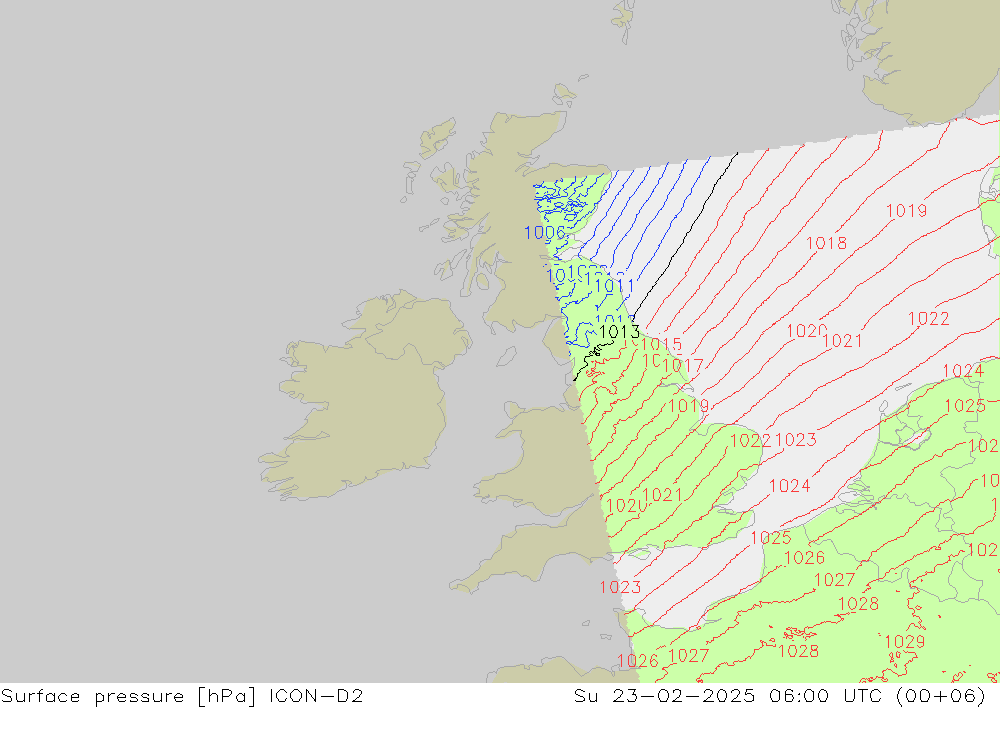Click the 1029 isobar label

click(x=904, y=642)
